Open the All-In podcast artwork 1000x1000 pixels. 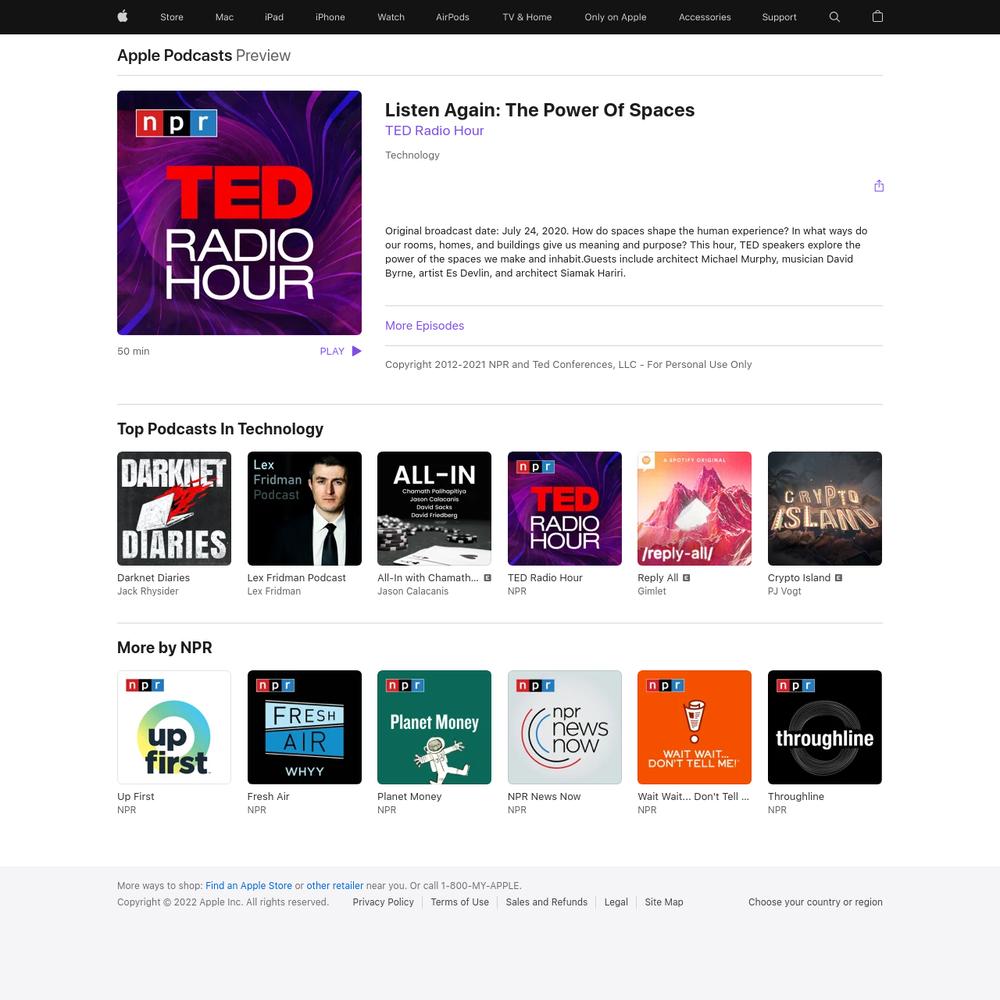point(434,509)
